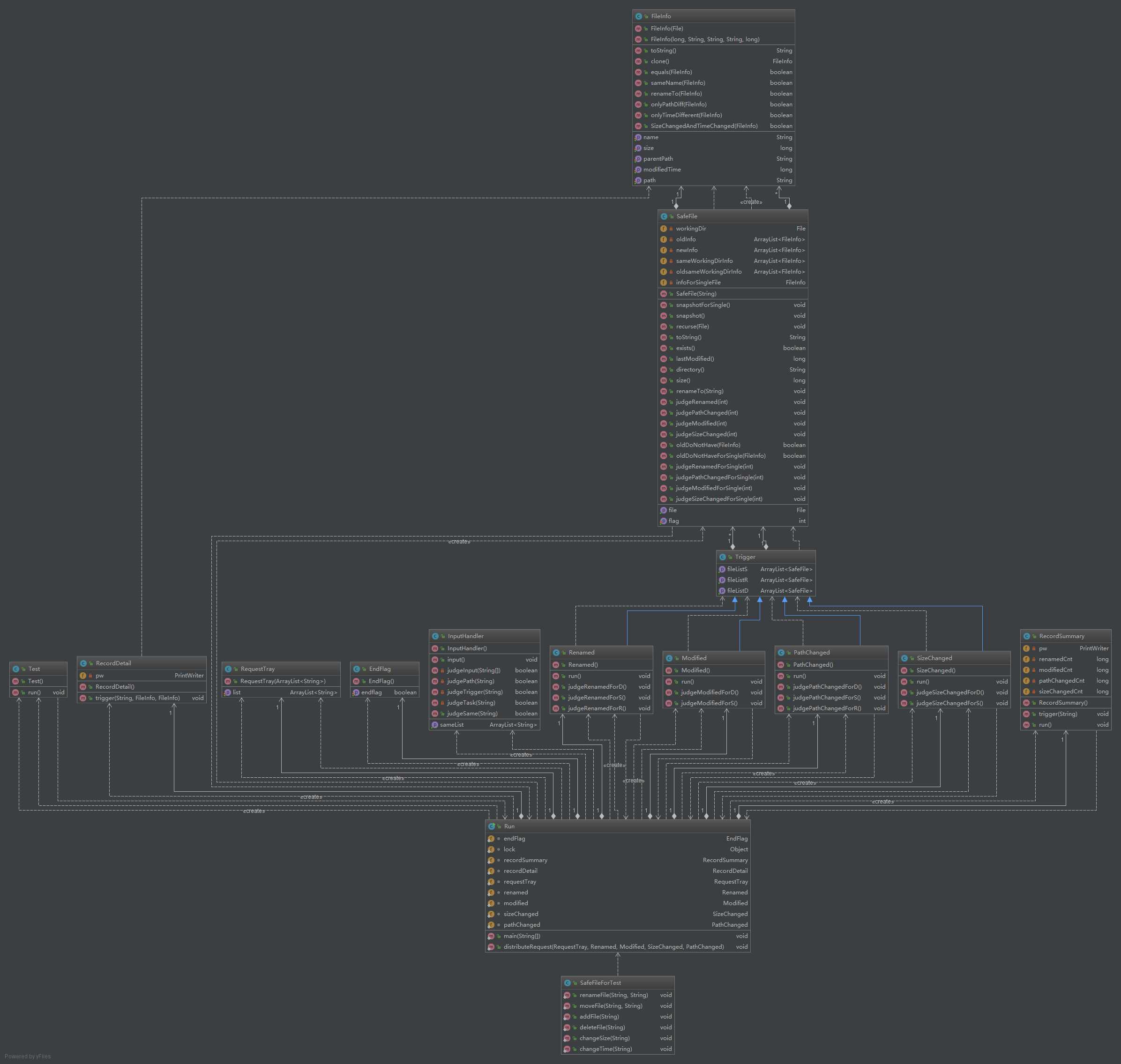1121x1064 pixels.
Task: Select changeTime(String) method
Action: coord(618,1049)
